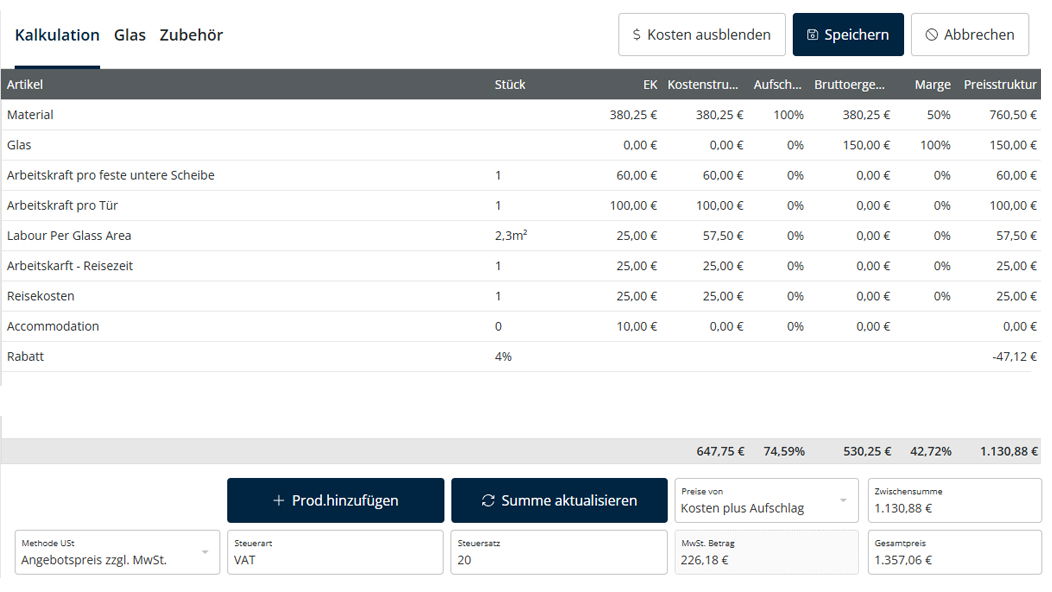The image size is (1052, 592).
Task: Click the 4% value in Rabatt row
Action: (x=503, y=357)
